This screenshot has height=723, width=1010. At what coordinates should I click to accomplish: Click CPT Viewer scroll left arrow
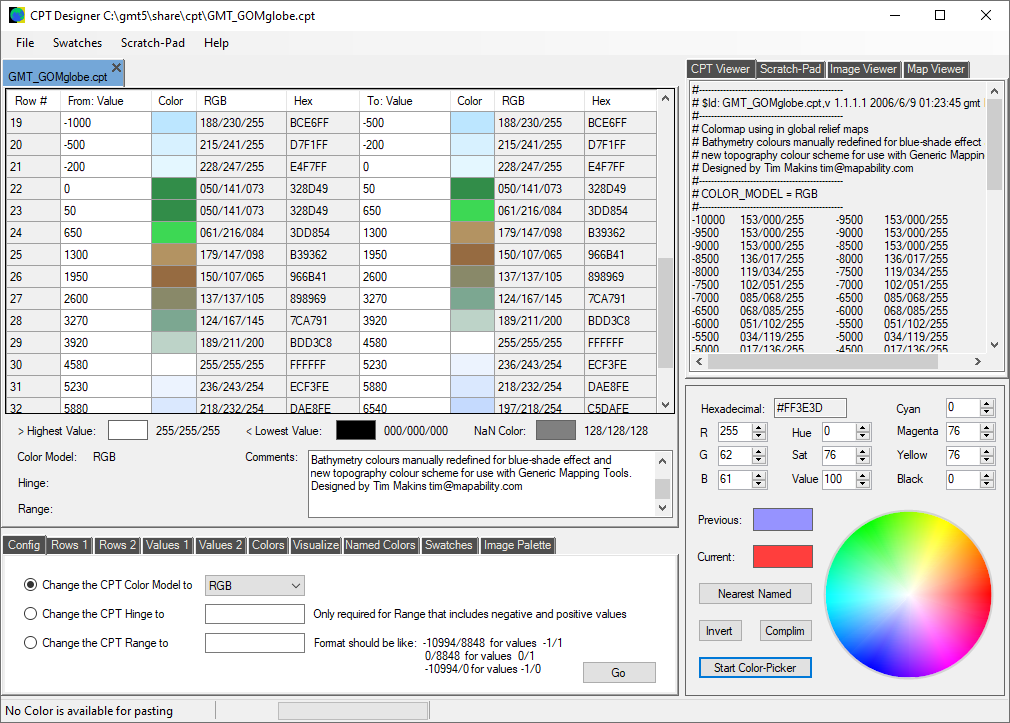[x=699, y=362]
